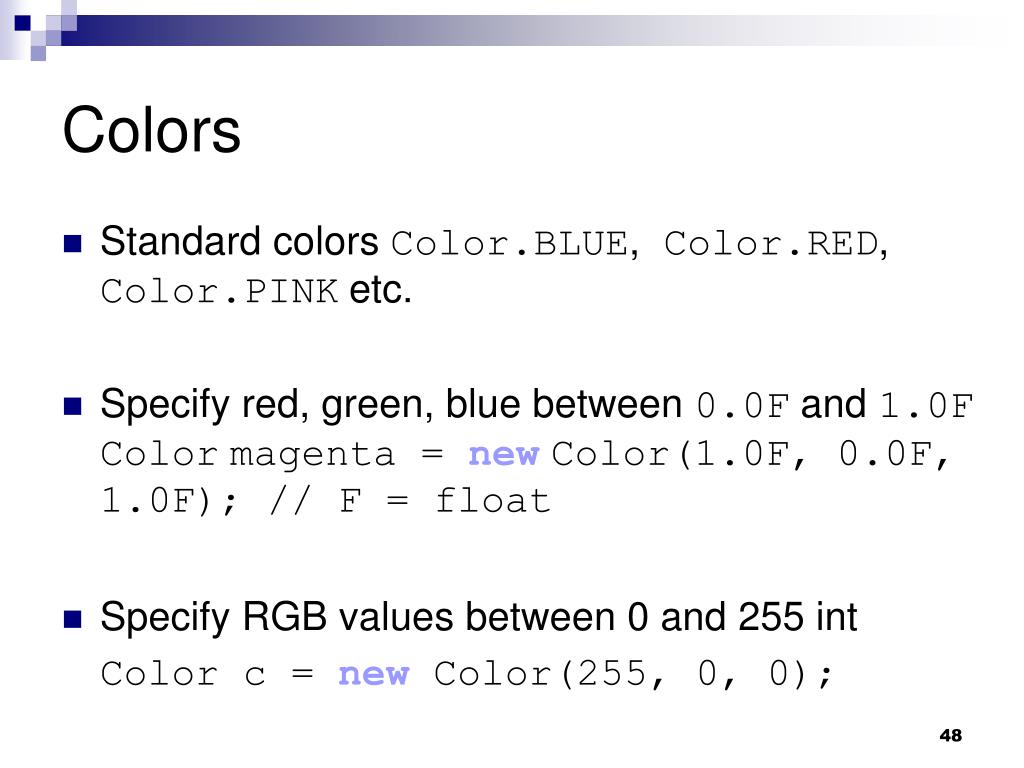The width and height of the screenshot is (1024, 768).
Task: Click the Color.RED code text
Action: pyautogui.click(x=771, y=244)
